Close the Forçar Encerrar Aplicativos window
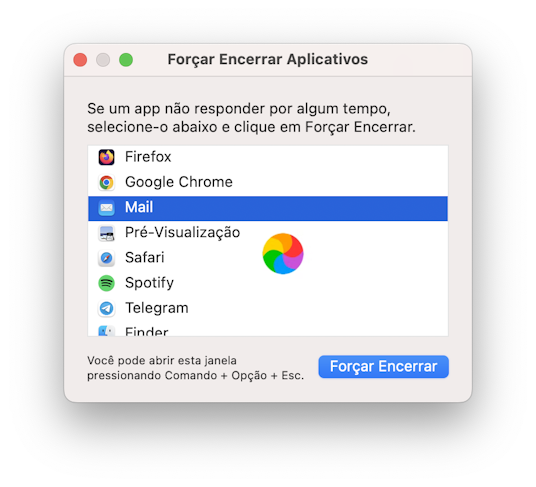This screenshot has width=536, height=487. pos(80,60)
